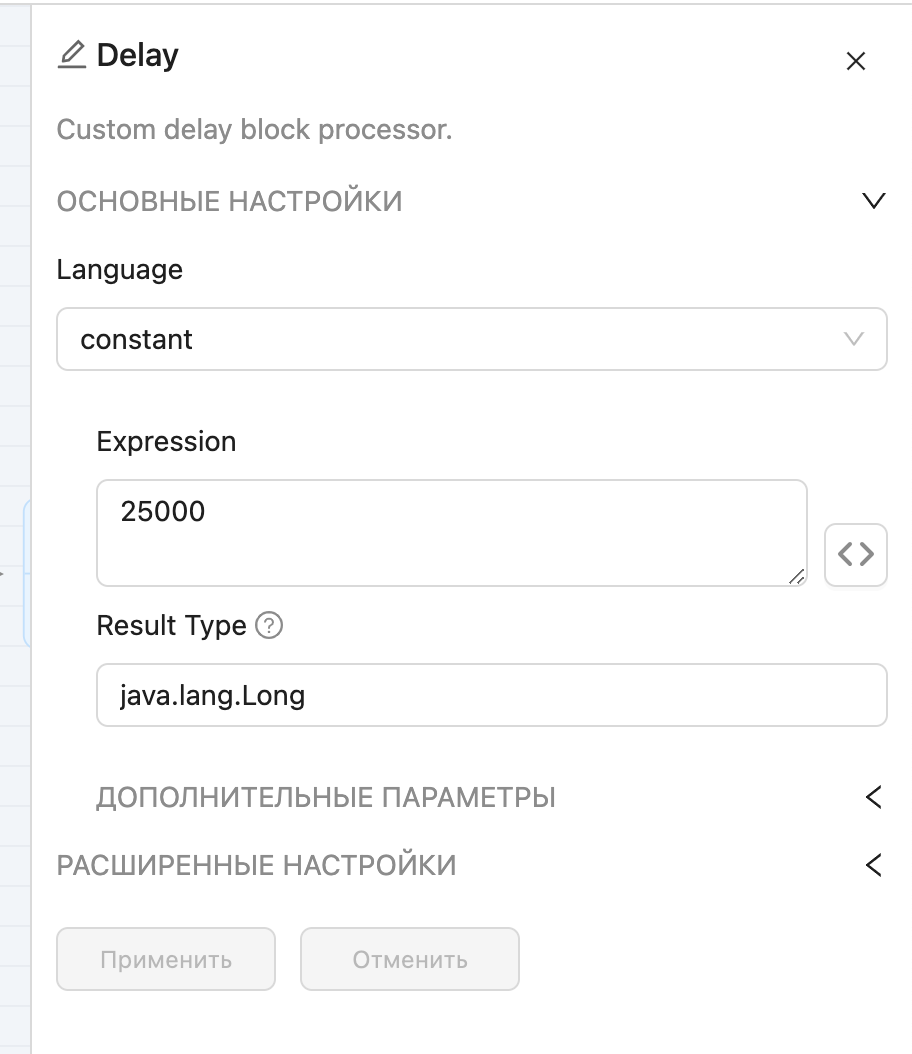Close the Delay settings panel
912x1054 pixels.
(x=855, y=61)
